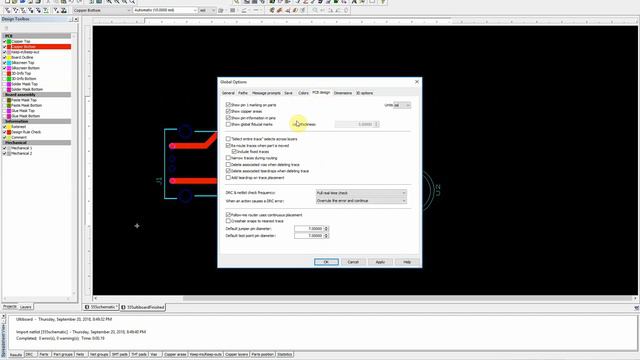Toggle Re-route traces when part is moved
The width and height of the screenshot is (640, 360).
pyautogui.click(x=228, y=146)
